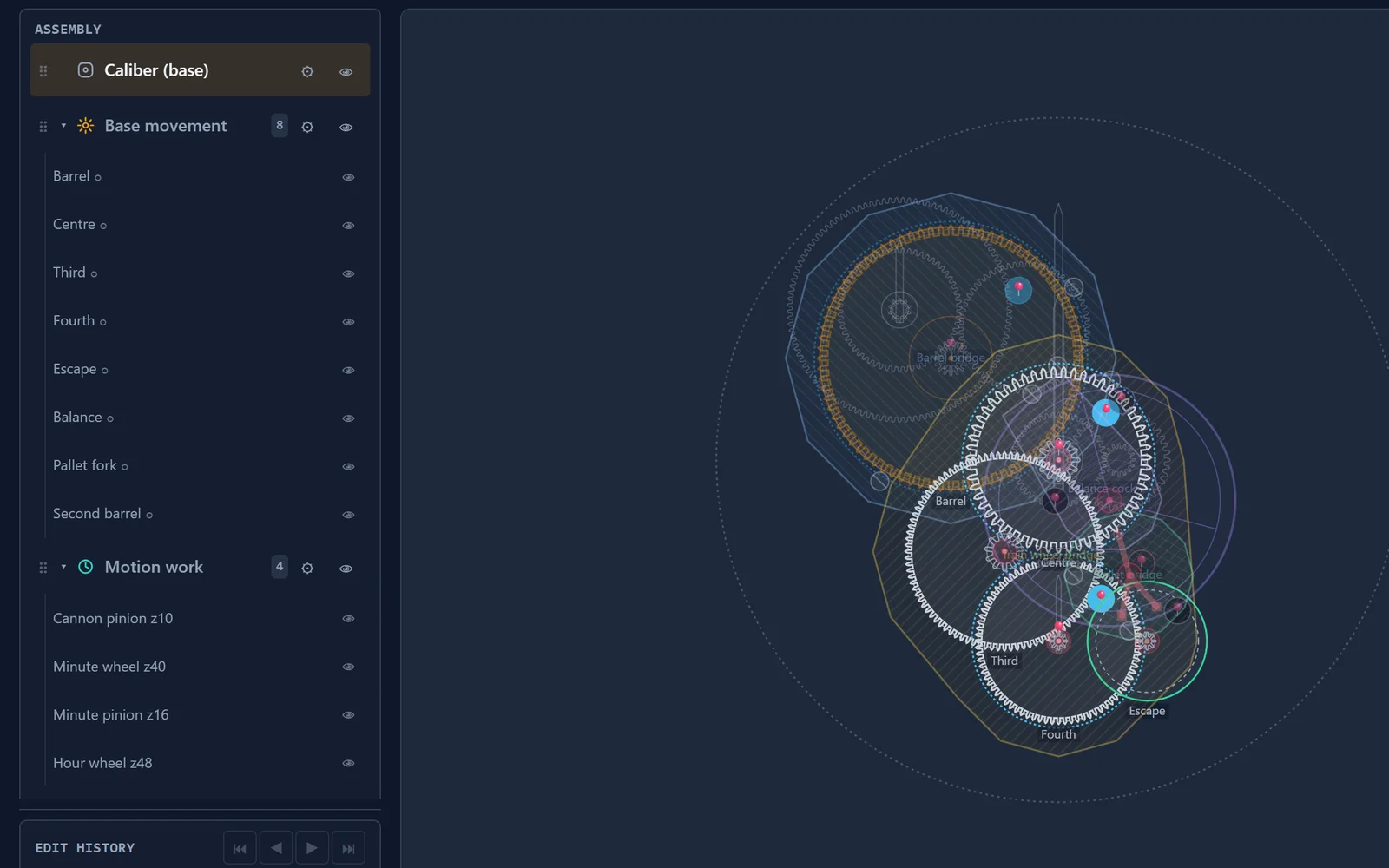The image size is (1389, 868).
Task: Jump to last edit in history
Action: pyautogui.click(x=348, y=848)
